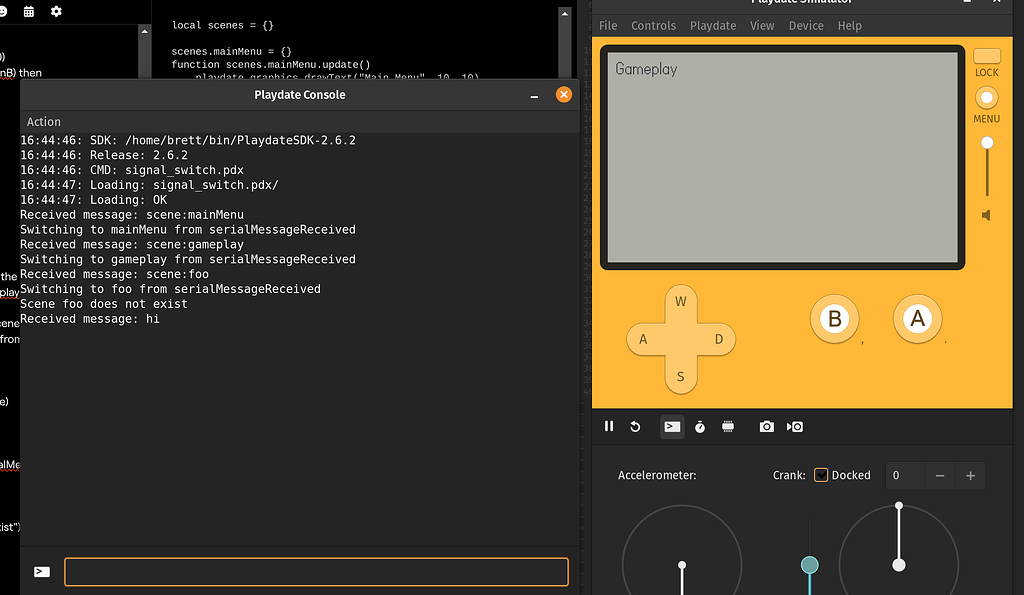Click the speaker icon below the volume slider
This screenshot has height=595, width=1024.
point(986,215)
